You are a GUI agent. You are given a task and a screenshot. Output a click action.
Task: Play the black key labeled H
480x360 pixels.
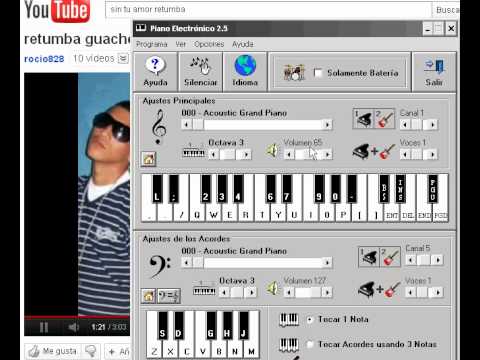click(227, 325)
